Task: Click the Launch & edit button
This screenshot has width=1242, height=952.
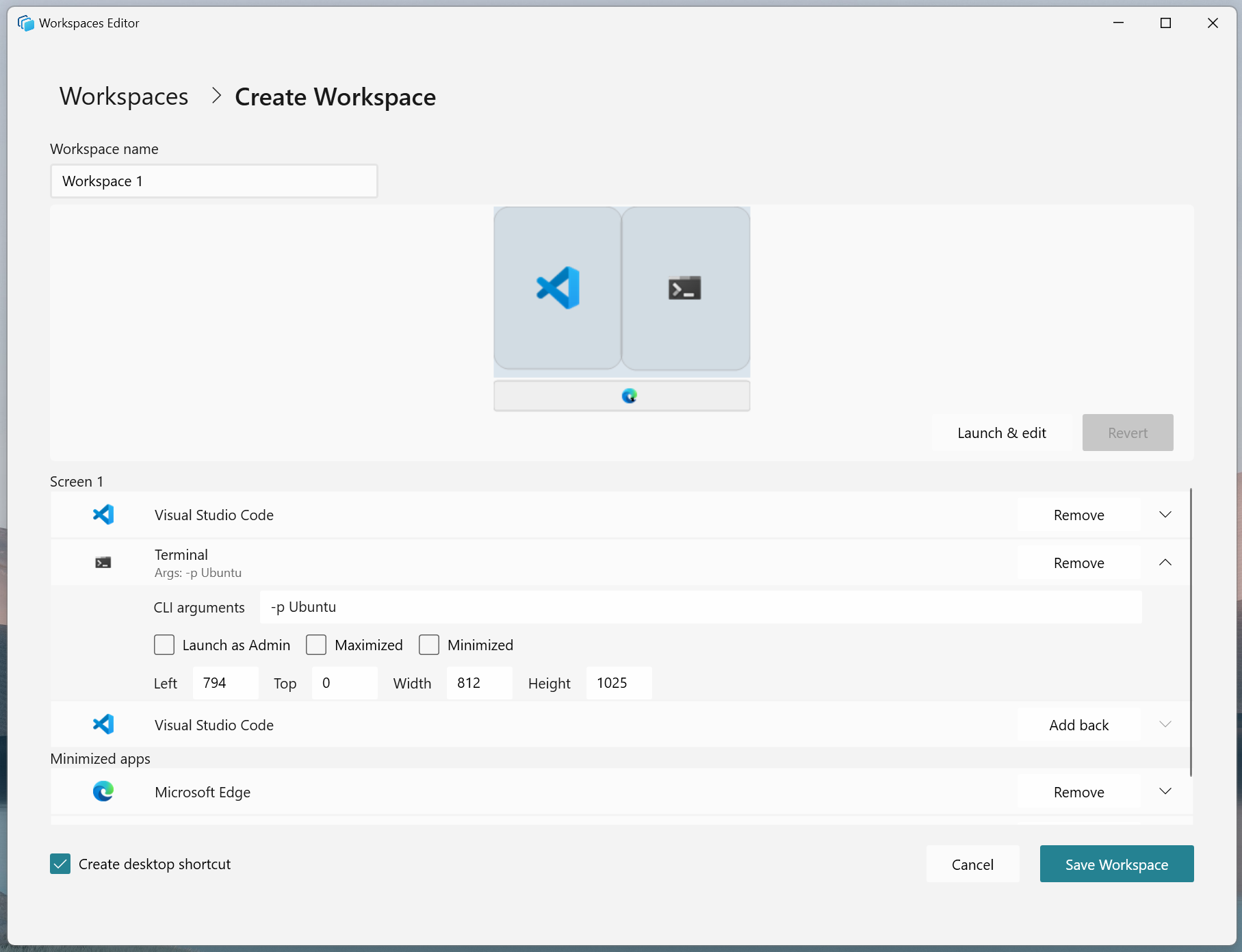Action: click(1001, 433)
